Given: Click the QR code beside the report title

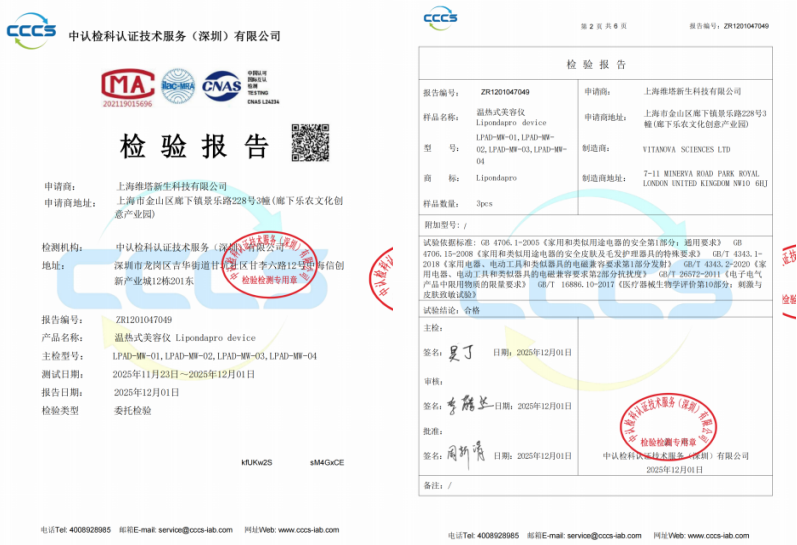Looking at the screenshot, I should [x=310, y=143].
